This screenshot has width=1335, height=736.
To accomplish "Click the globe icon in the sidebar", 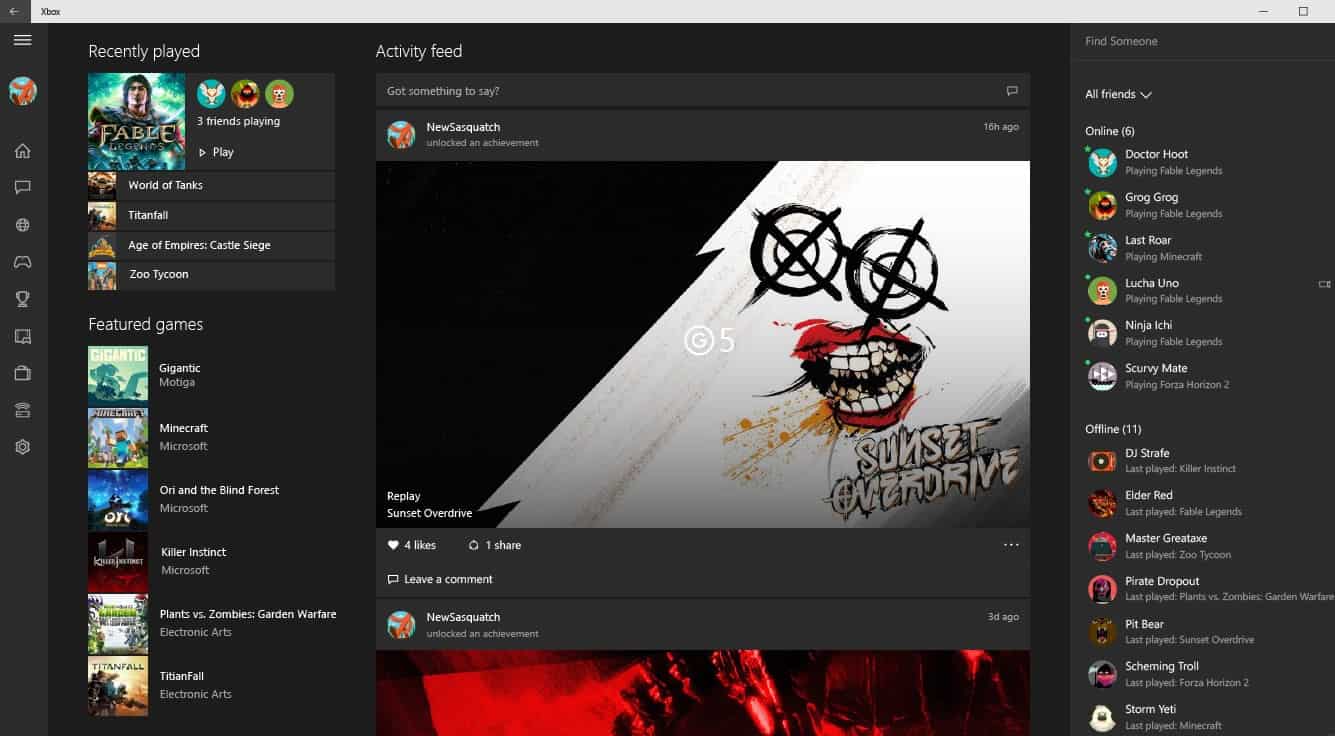I will coord(22,225).
